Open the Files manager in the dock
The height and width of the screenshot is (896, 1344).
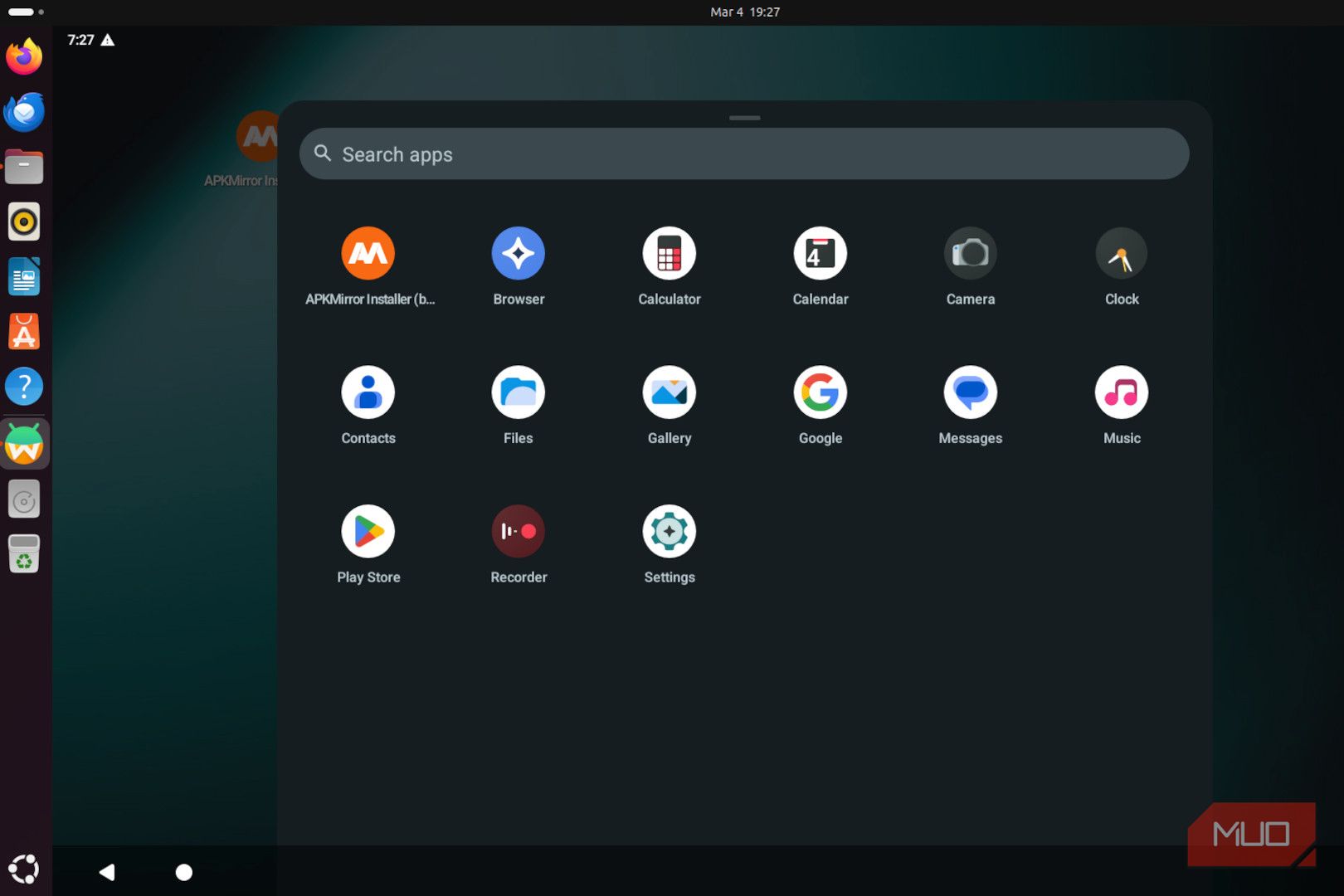point(24,167)
